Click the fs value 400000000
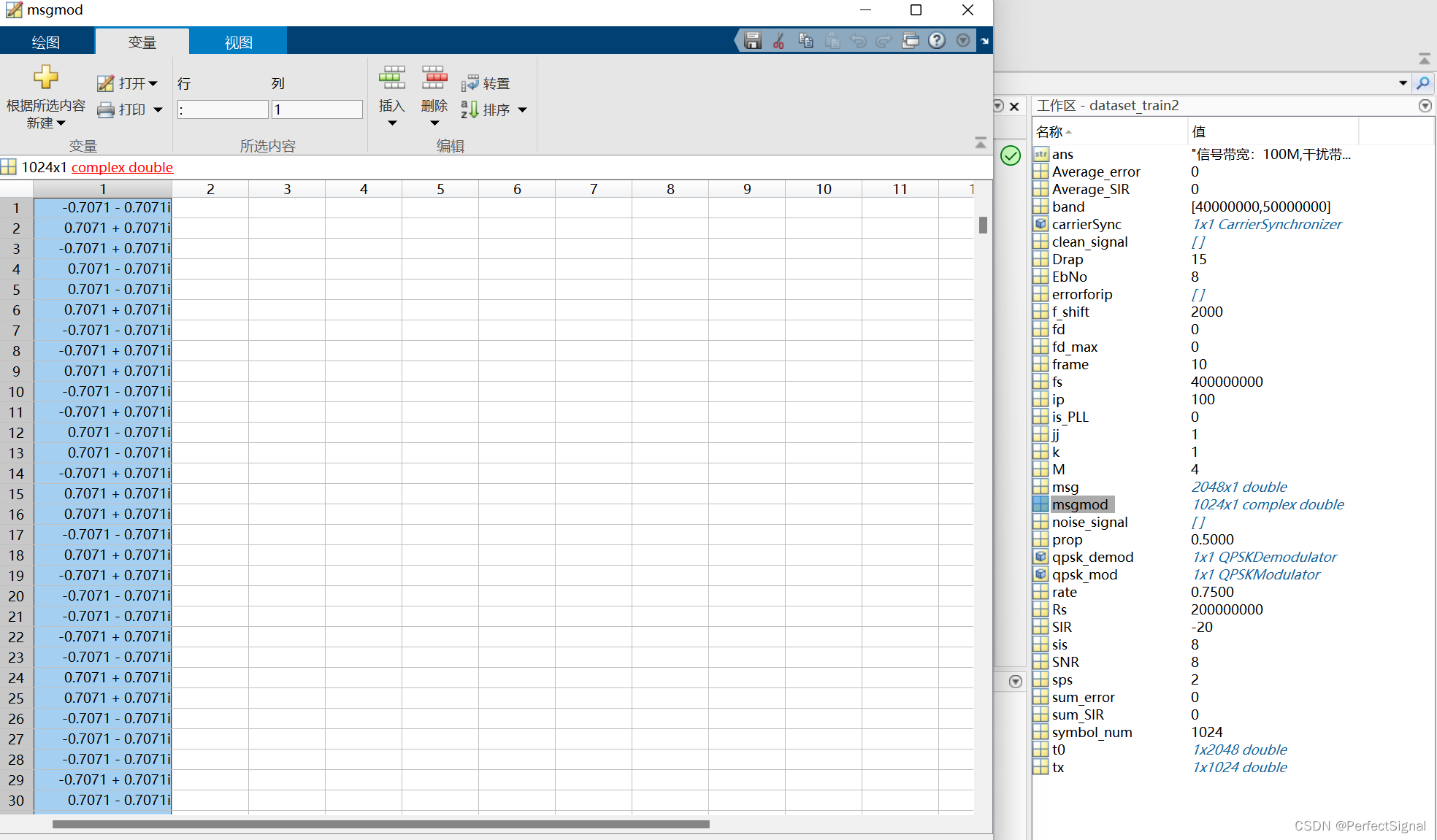 (x=1227, y=382)
